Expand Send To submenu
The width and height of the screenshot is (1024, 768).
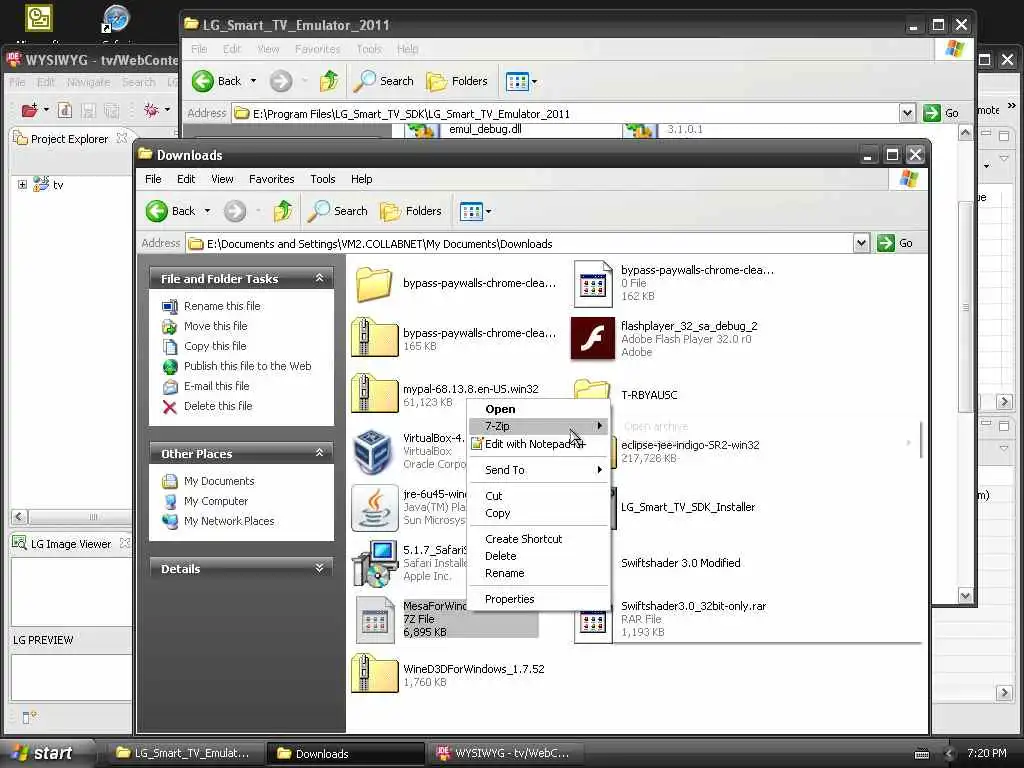click(539, 470)
